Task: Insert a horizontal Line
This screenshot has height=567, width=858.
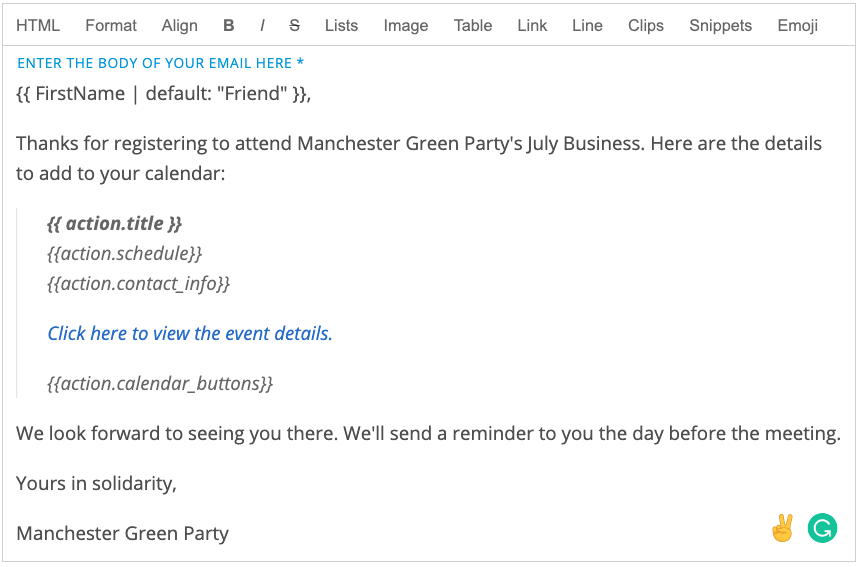Action: point(587,26)
